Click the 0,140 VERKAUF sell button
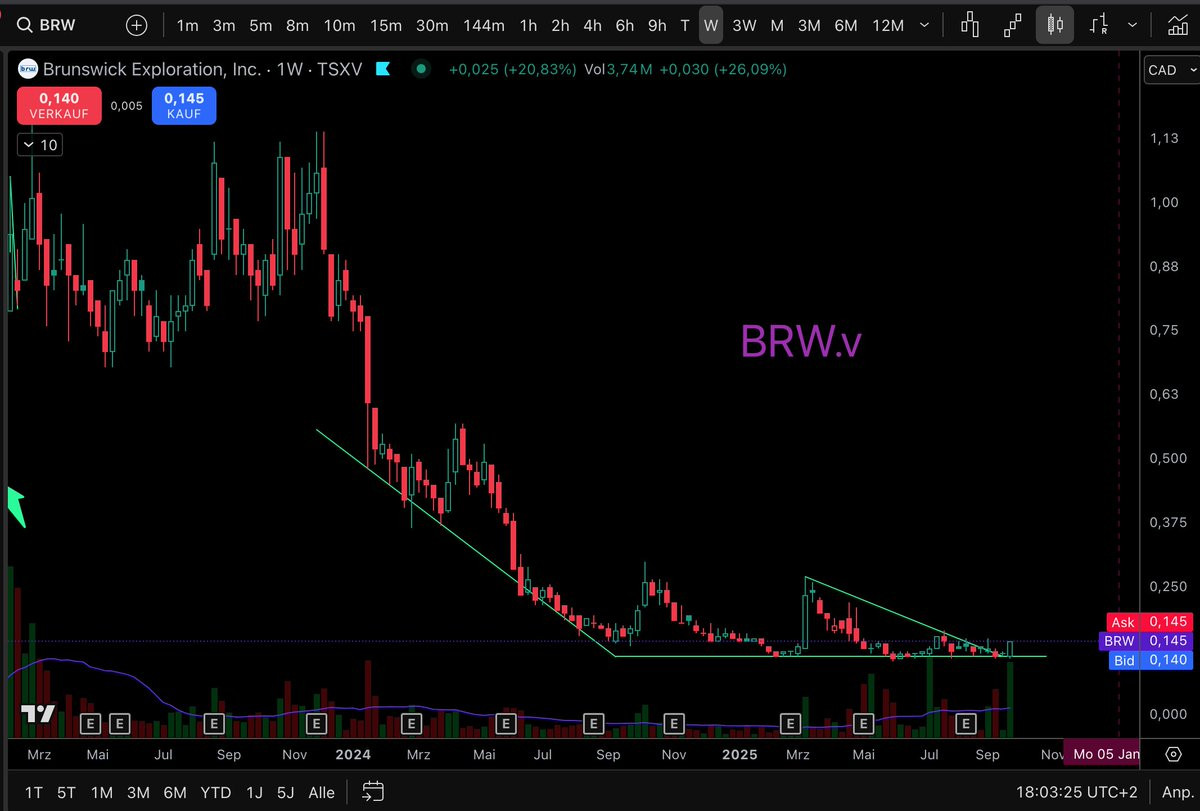This screenshot has height=811, width=1200. 58,105
